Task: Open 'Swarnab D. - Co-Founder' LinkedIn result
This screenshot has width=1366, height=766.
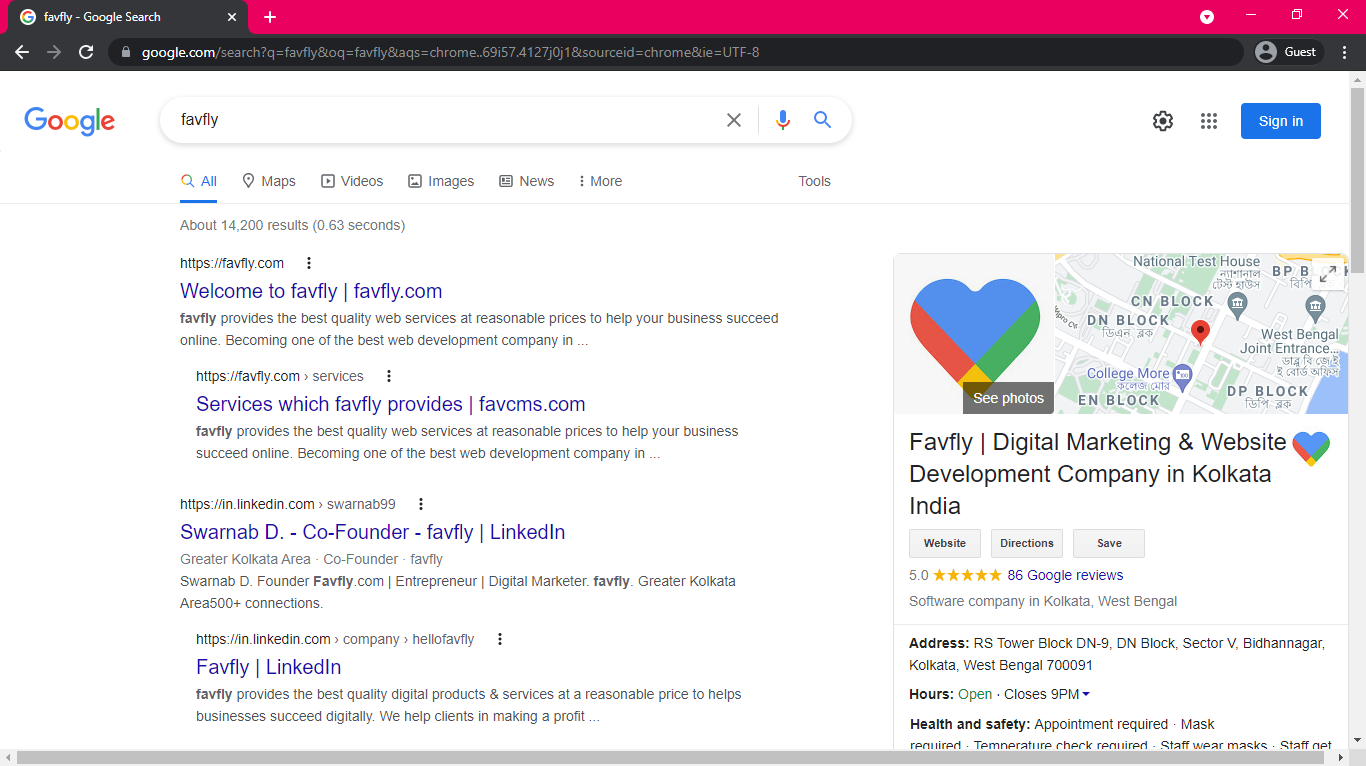Action: [x=373, y=532]
